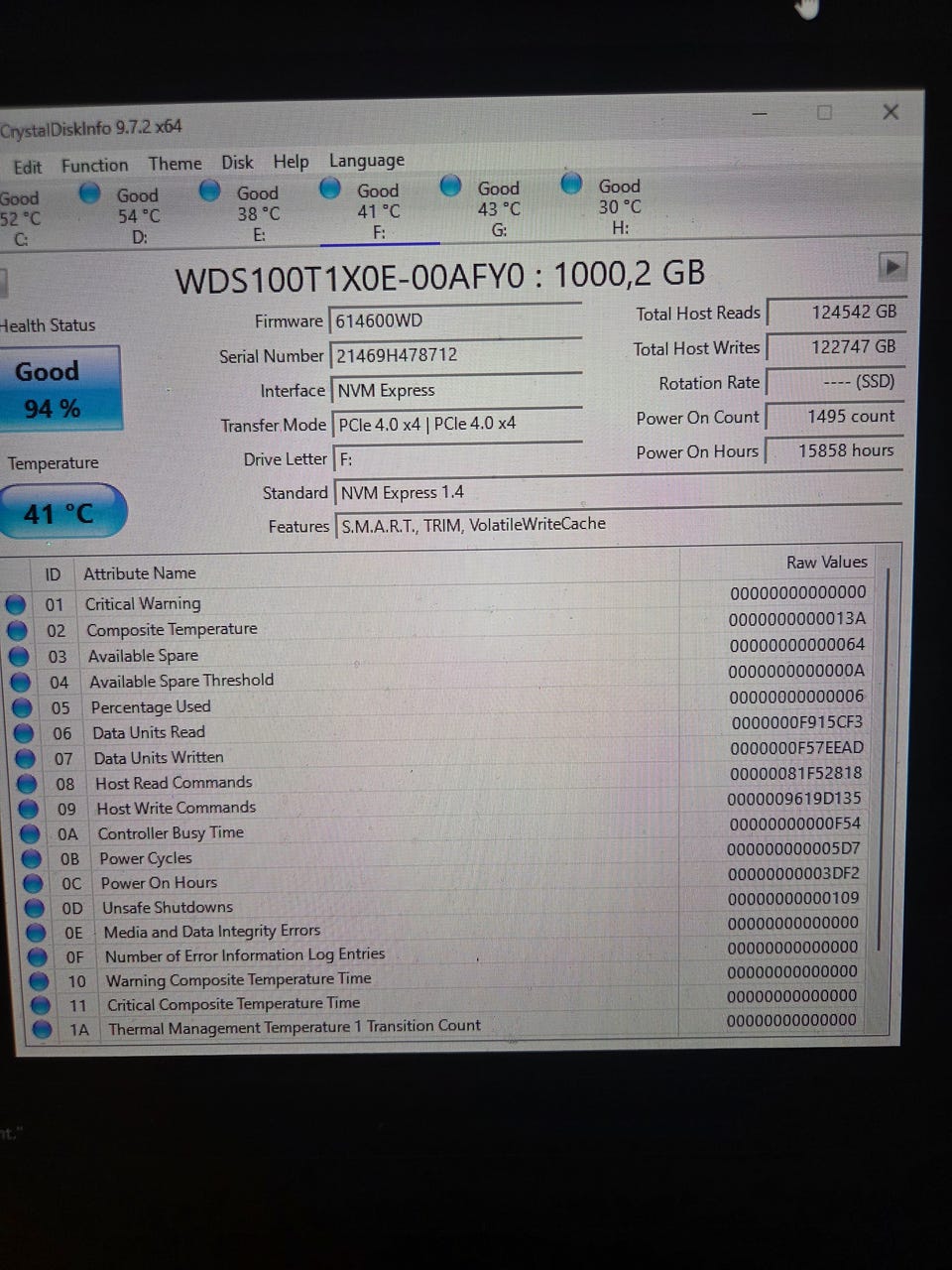Click Total Host Reads value 124542 GB
Image resolution: width=952 pixels, height=1270 pixels.
pos(835,312)
